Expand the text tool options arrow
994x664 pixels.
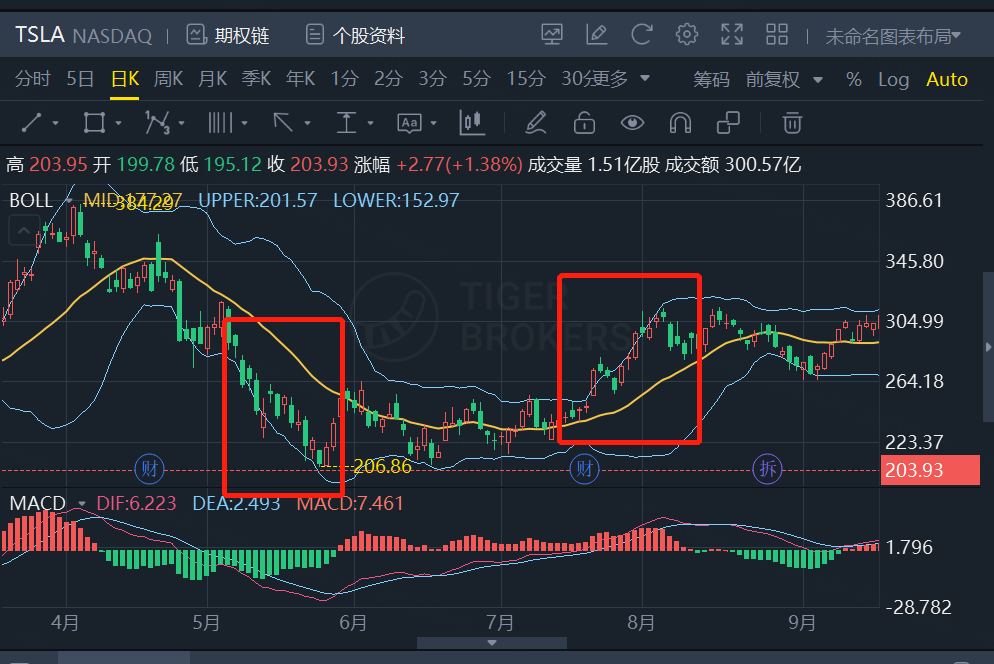point(434,123)
